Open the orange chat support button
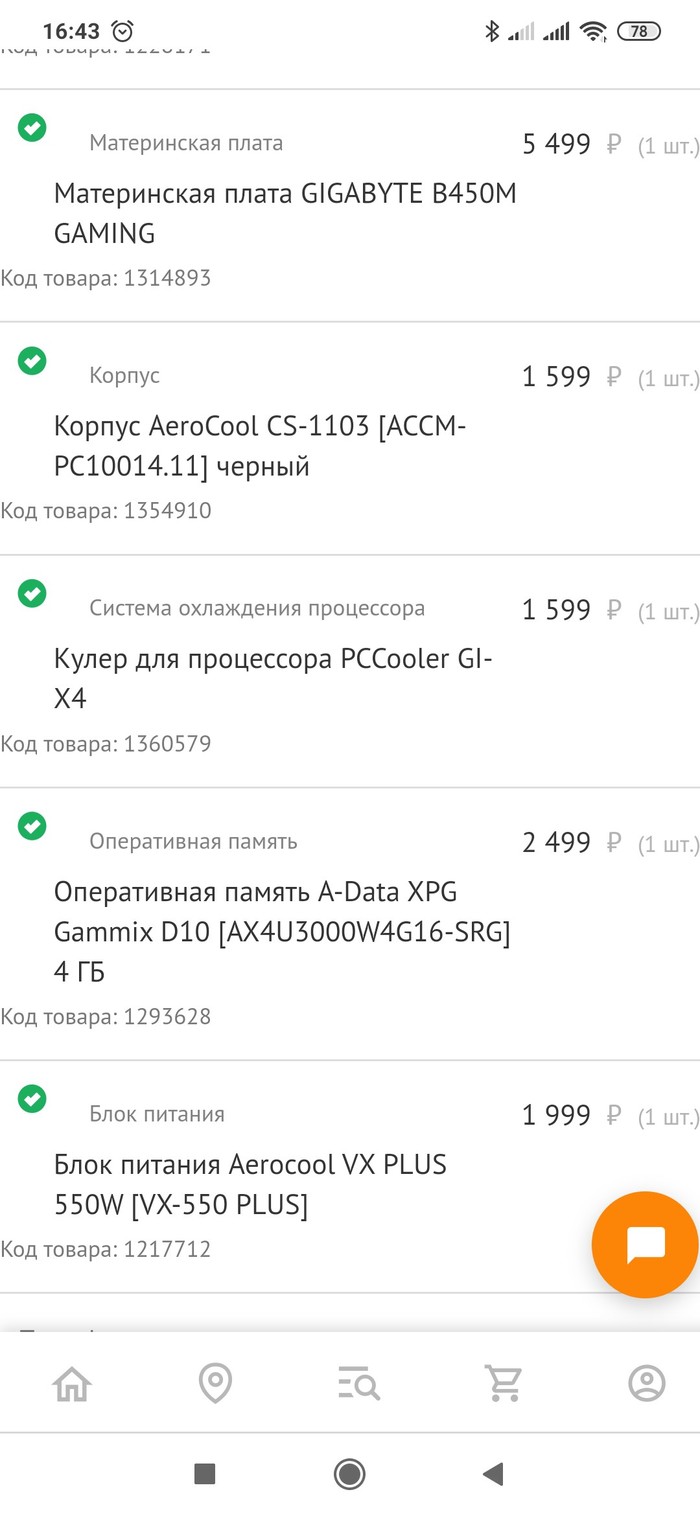The width and height of the screenshot is (700, 1516). (x=645, y=1244)
